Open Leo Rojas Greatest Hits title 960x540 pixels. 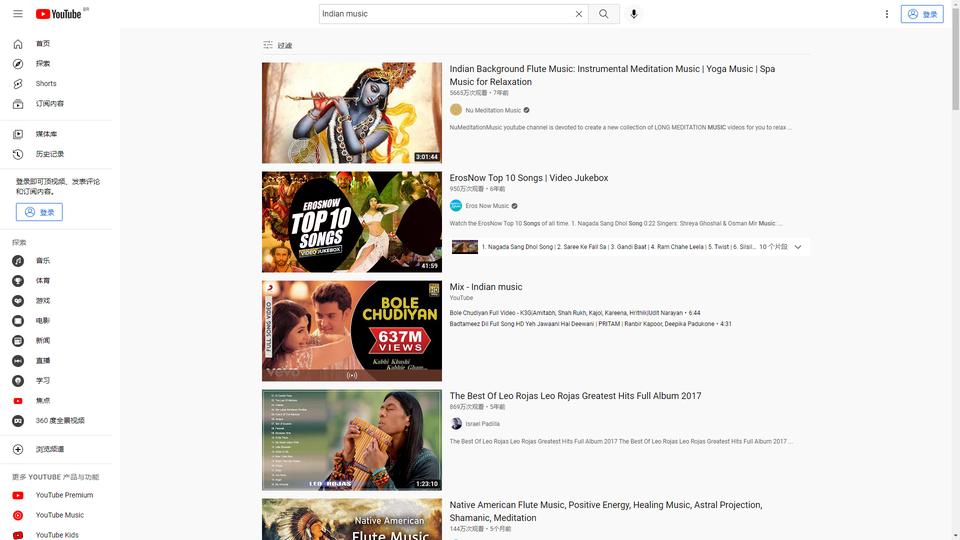pos(576,396)
